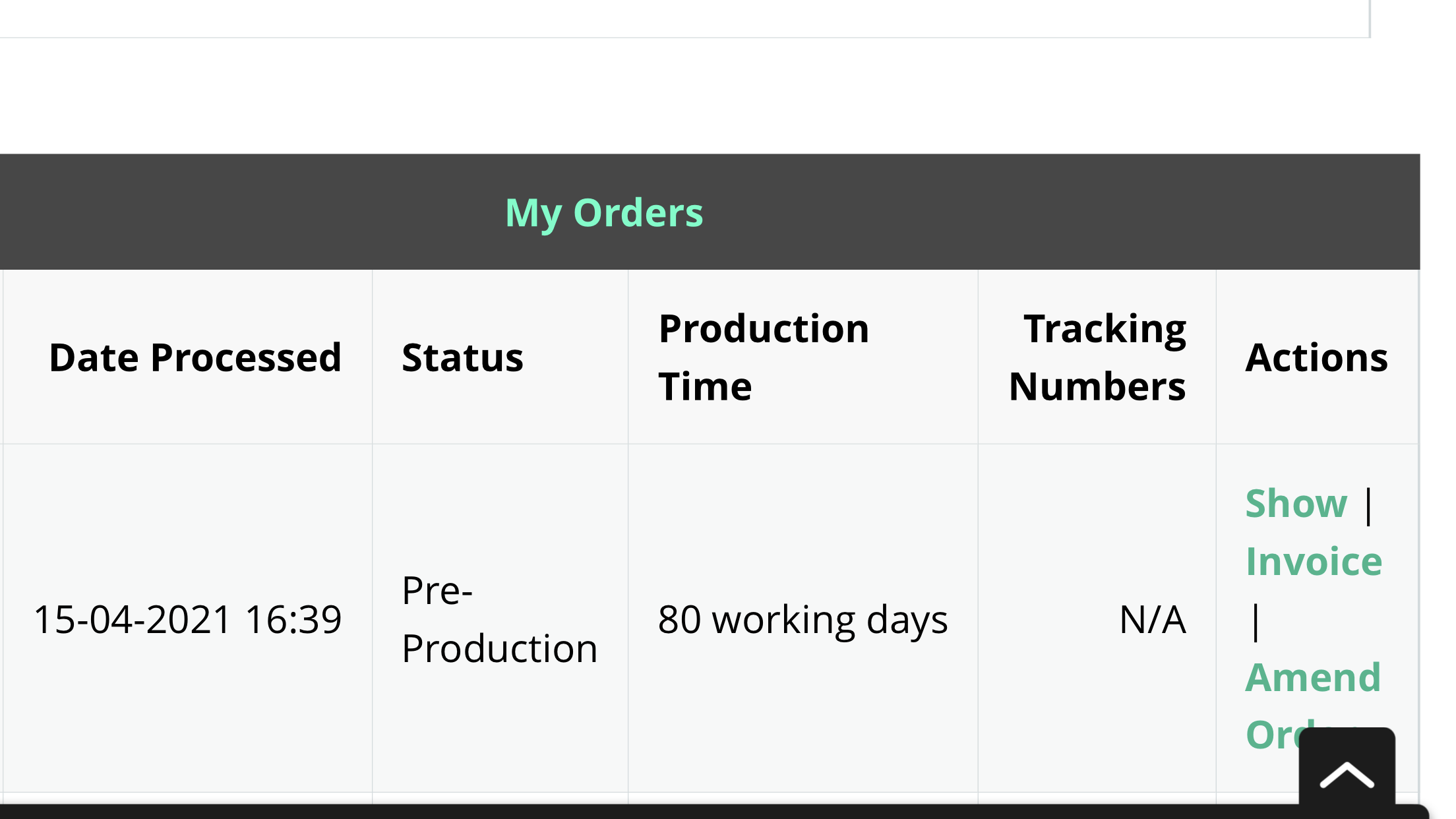Select the Tracking Numbers column header
This screenshot has height=819, width=1456.
[1097, 357]
